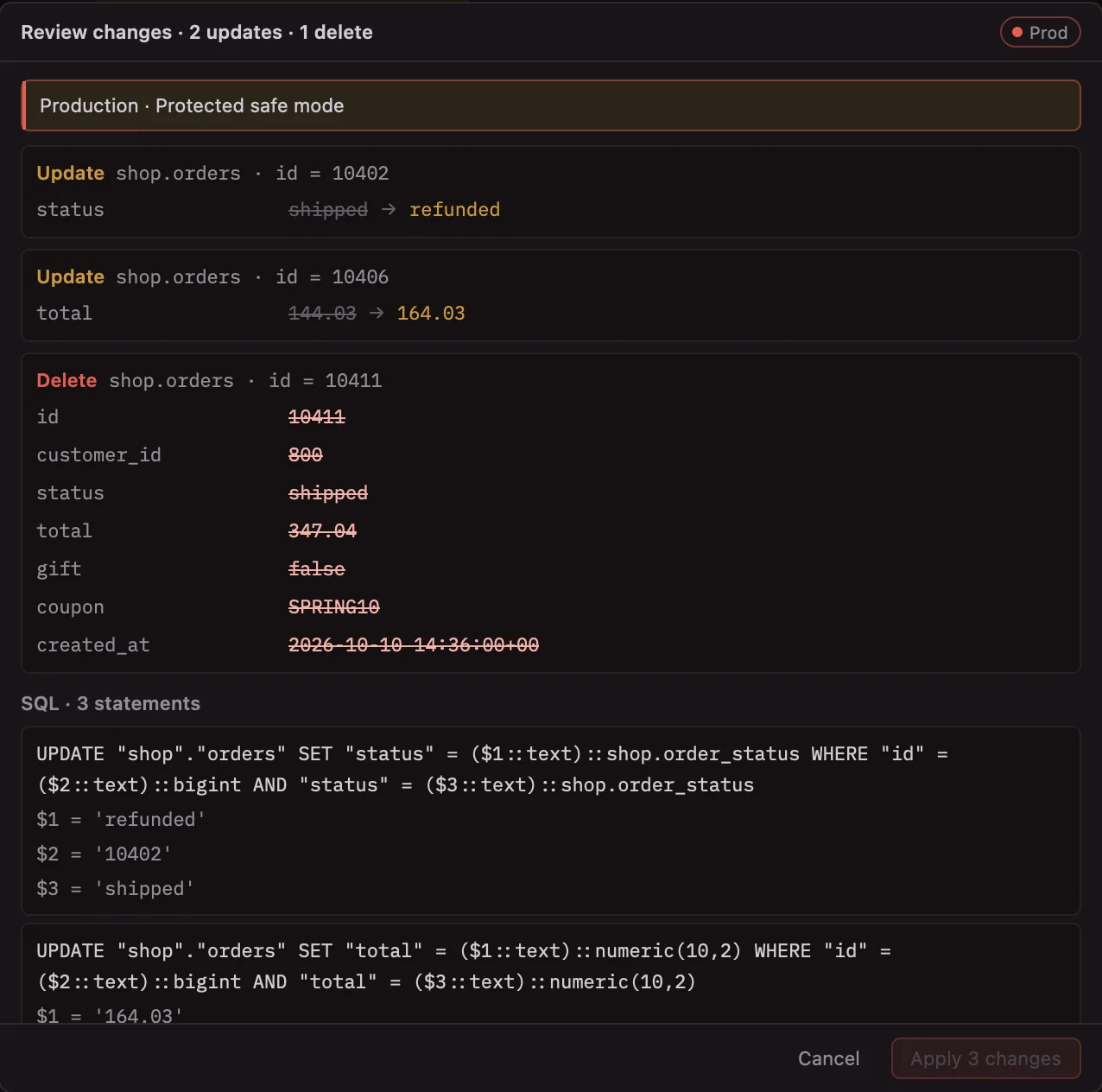This screenshot has width=1102, height=1092.
Task: Click old value shipped in the 10402 update
Action: point(328,210)
